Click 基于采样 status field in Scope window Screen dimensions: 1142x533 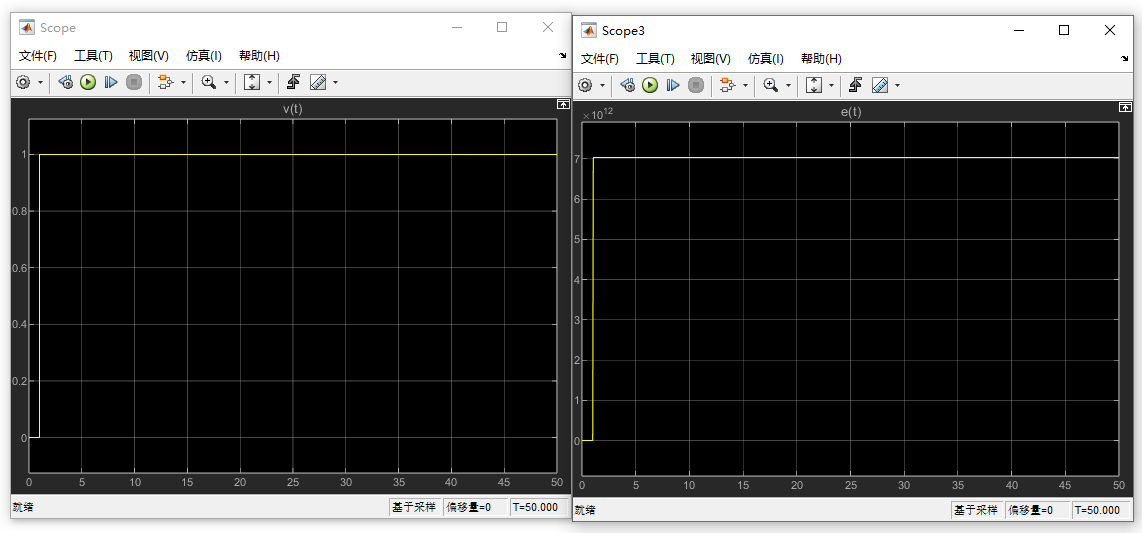(414, 507)
